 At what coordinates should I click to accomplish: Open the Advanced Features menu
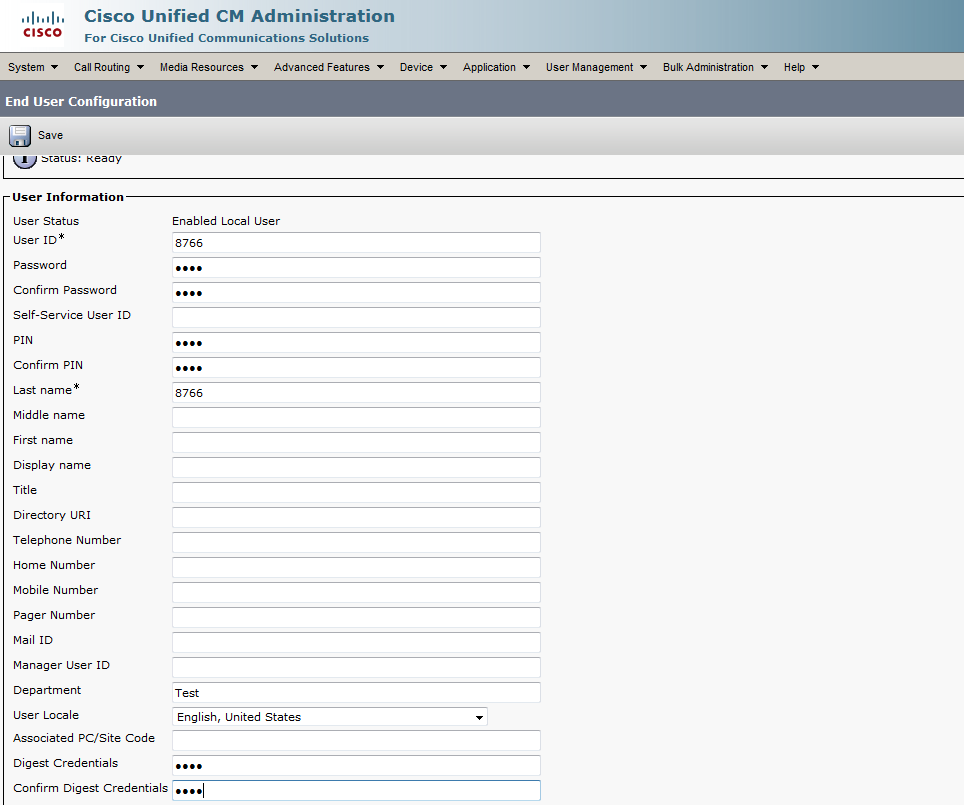tap(328, 67)
